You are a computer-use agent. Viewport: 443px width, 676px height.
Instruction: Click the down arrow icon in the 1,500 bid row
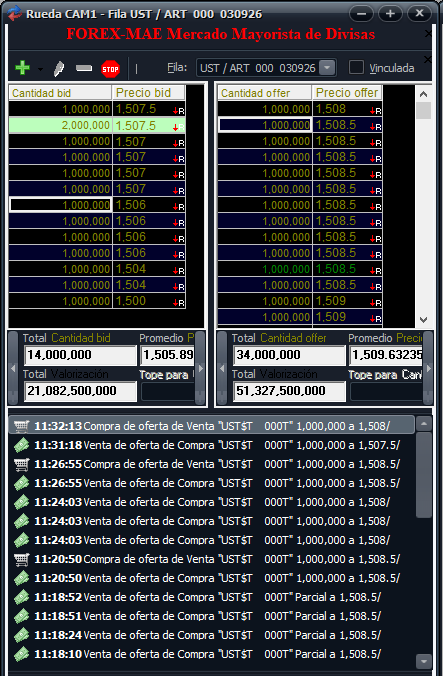click(176, 303)
